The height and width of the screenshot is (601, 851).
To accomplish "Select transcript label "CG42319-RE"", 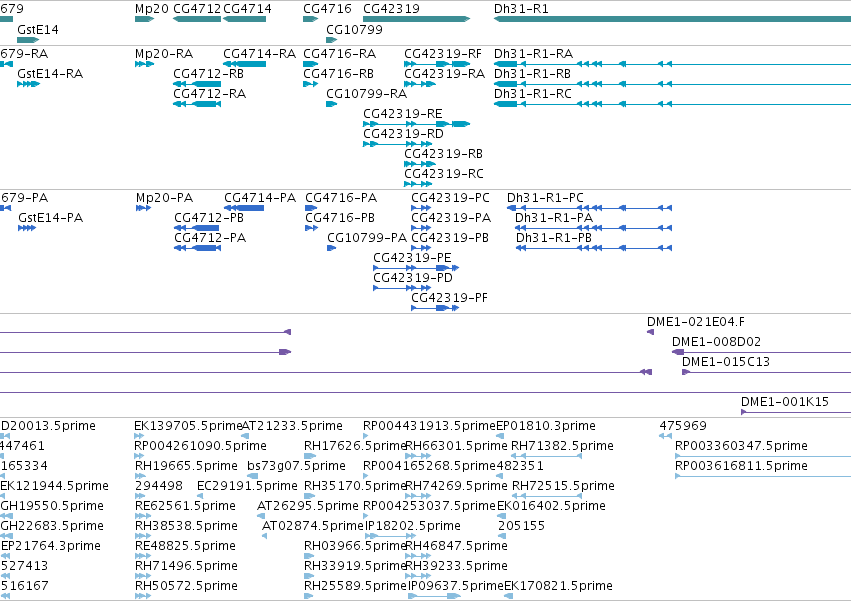I will [x=403, y=114].
